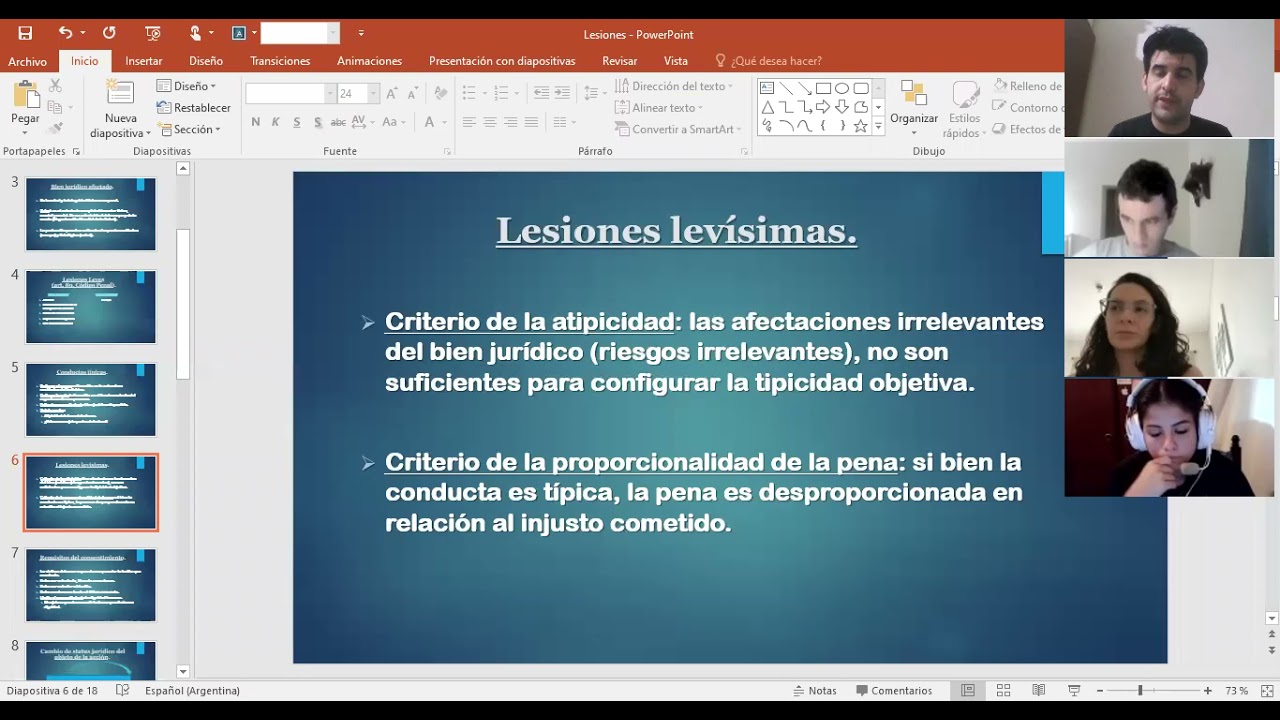Toggle Underline (S) formatting

297,122
